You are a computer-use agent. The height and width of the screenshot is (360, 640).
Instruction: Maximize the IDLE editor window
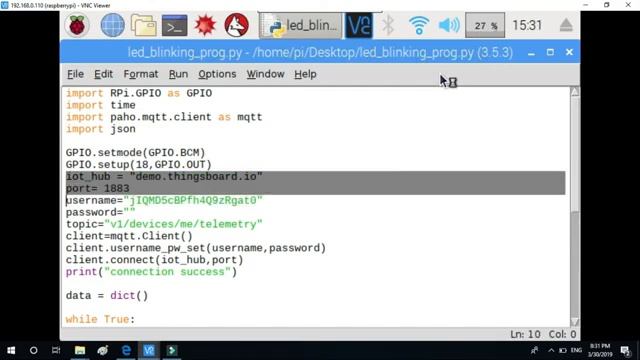550,52
